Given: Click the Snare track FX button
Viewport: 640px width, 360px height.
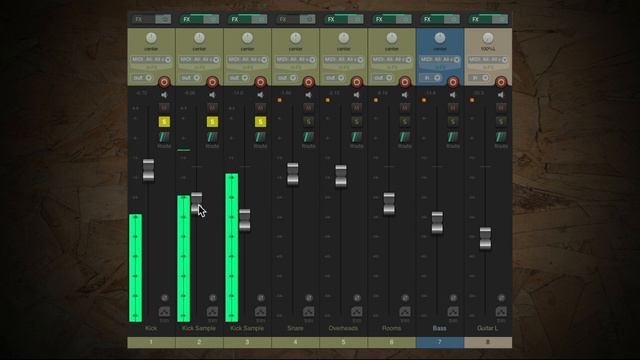Looking at the screenshot, I should [x=287, y=19].
